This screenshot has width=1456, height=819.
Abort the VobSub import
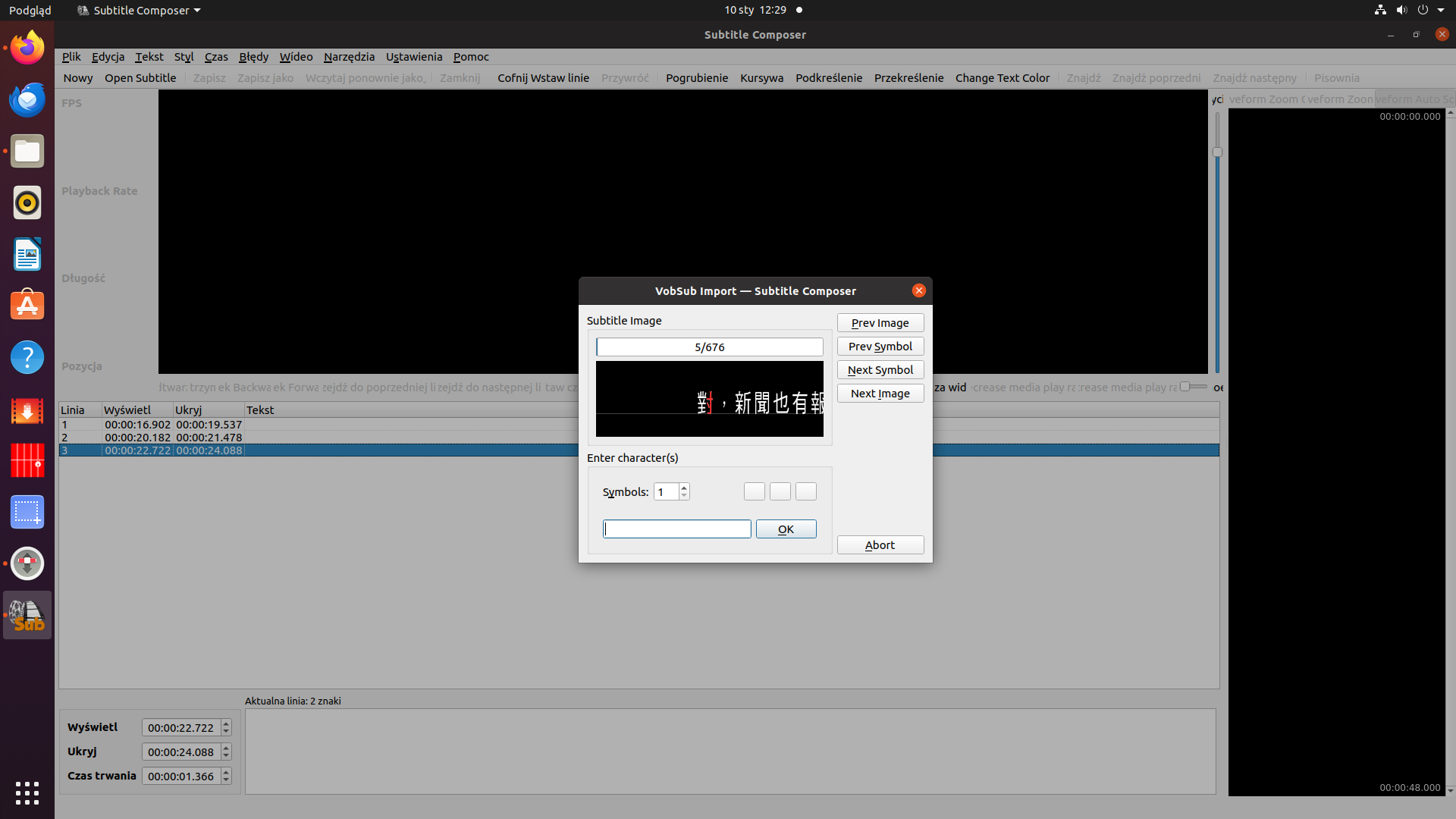[x=880, y=545]
